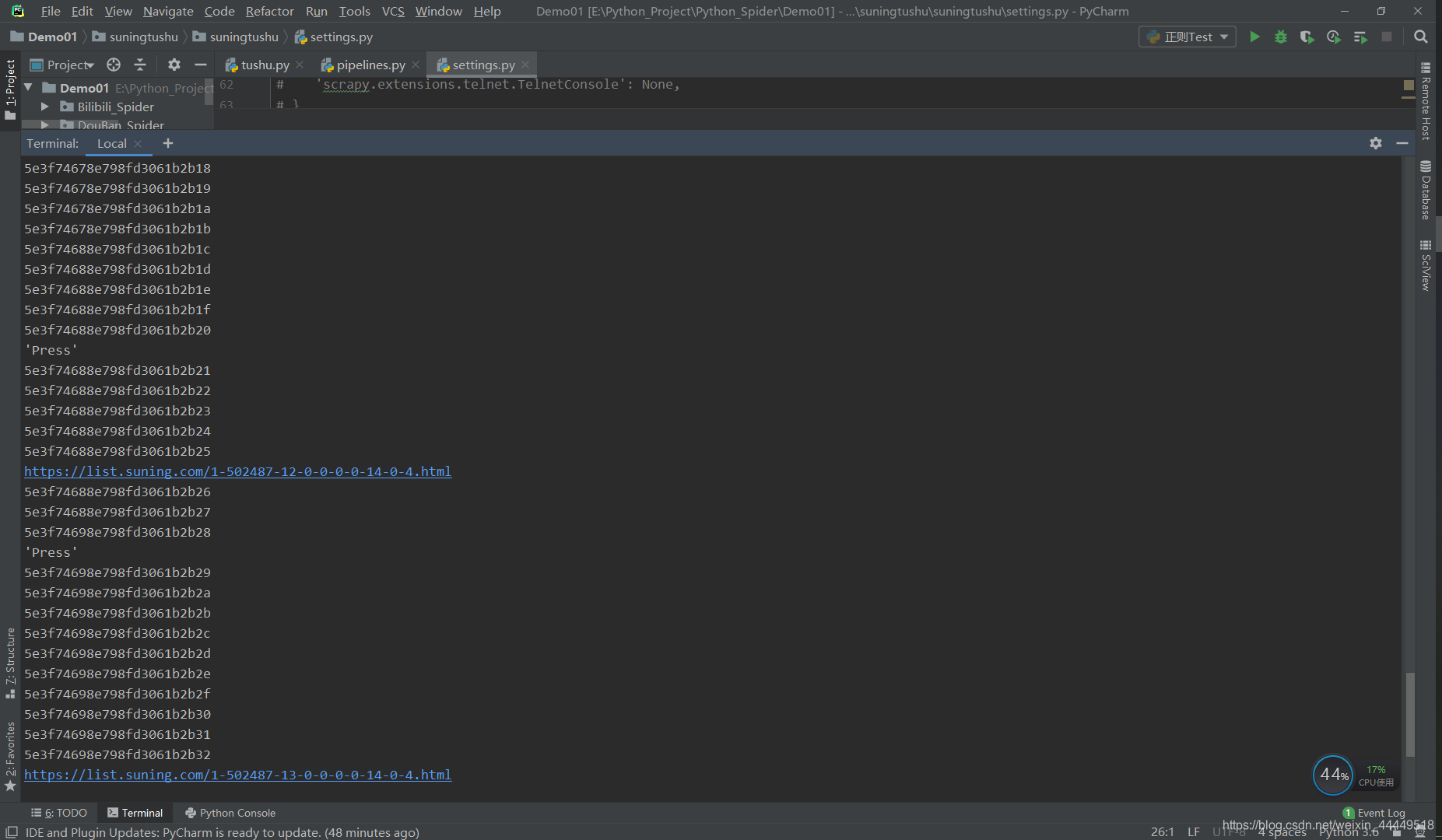Viewport: 1442px width, 840px height.
Task: Close the settings.py tab
Action: coord(525,65)
